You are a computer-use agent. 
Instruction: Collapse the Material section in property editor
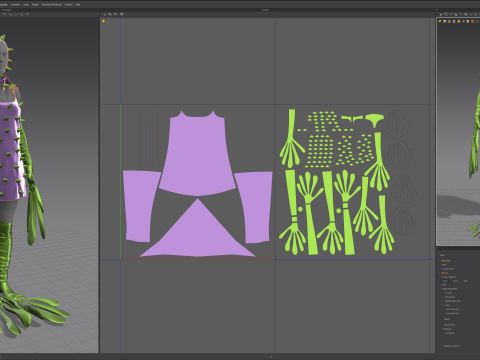pos(439,273)
